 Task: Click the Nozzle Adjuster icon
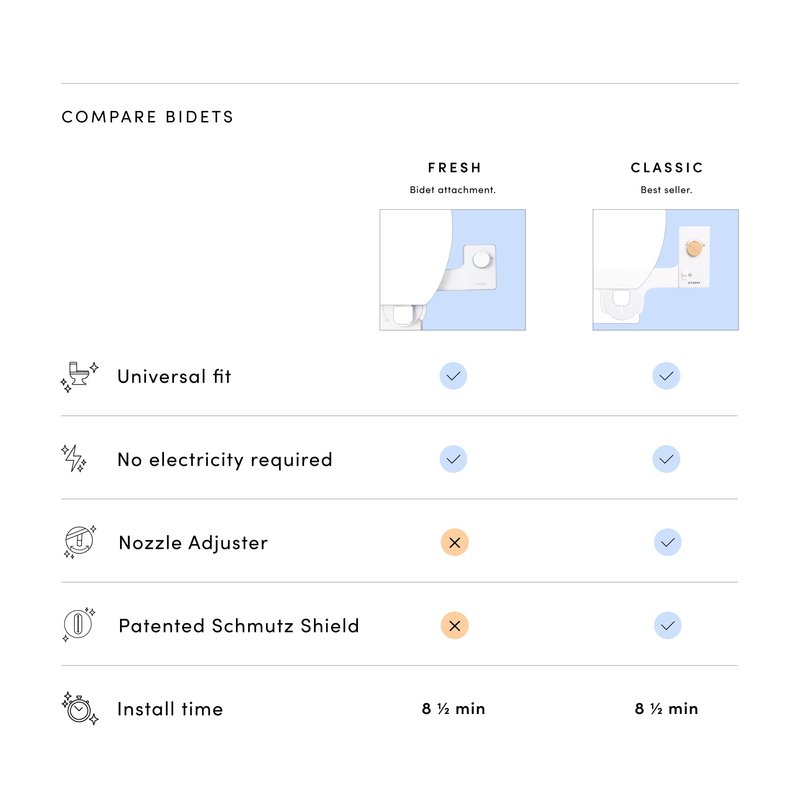coord(80,541)
